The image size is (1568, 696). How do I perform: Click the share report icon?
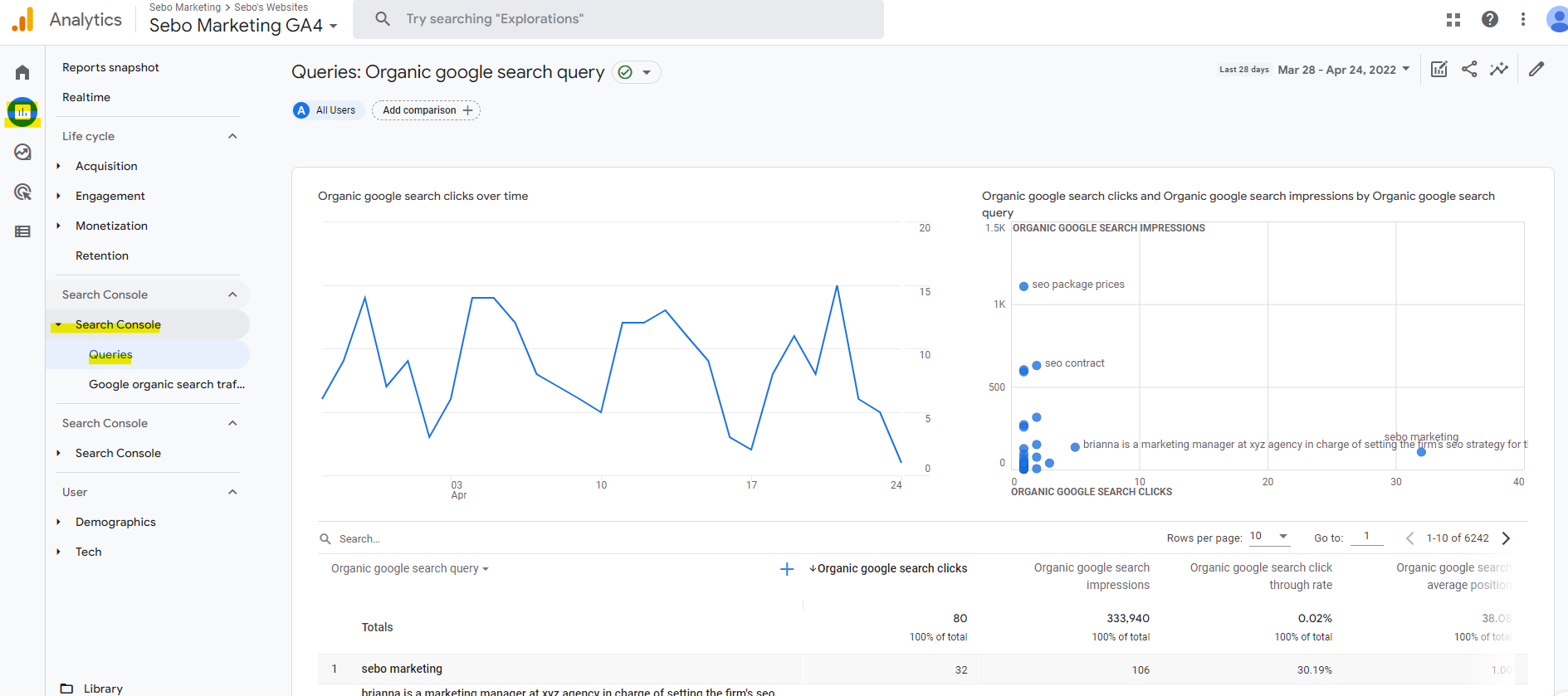point(1469,69)
